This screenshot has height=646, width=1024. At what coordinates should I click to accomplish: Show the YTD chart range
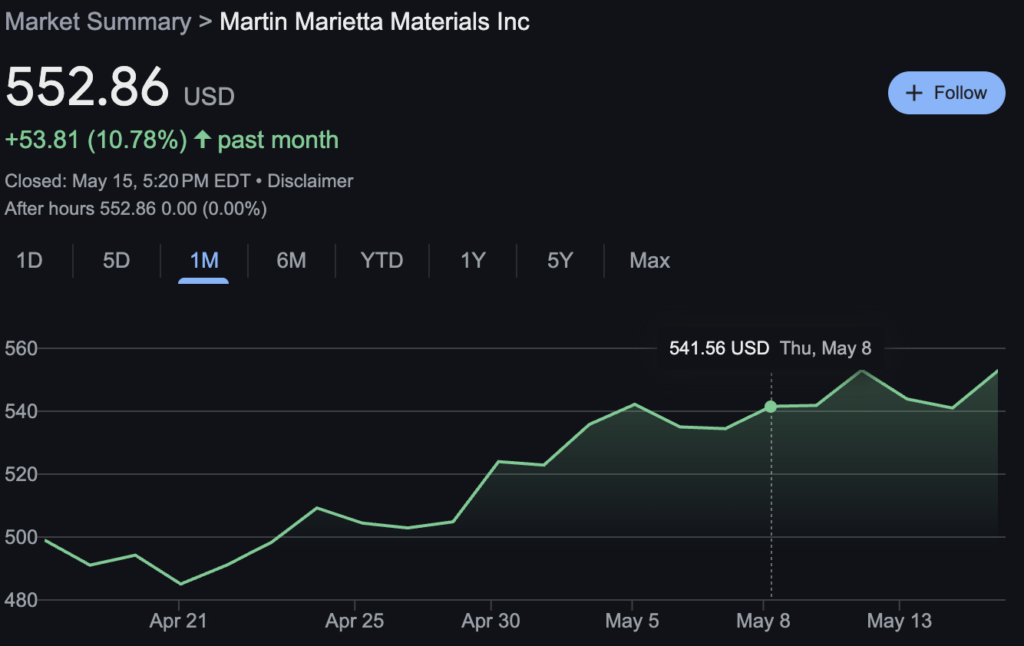pos(382,261)
